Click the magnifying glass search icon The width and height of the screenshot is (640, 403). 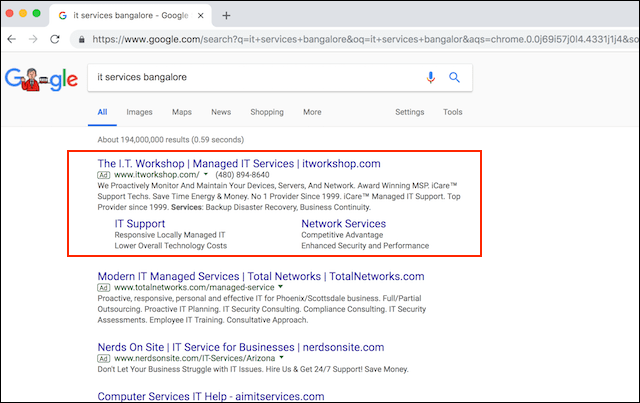pyautogui.click(x=454, y=77)
